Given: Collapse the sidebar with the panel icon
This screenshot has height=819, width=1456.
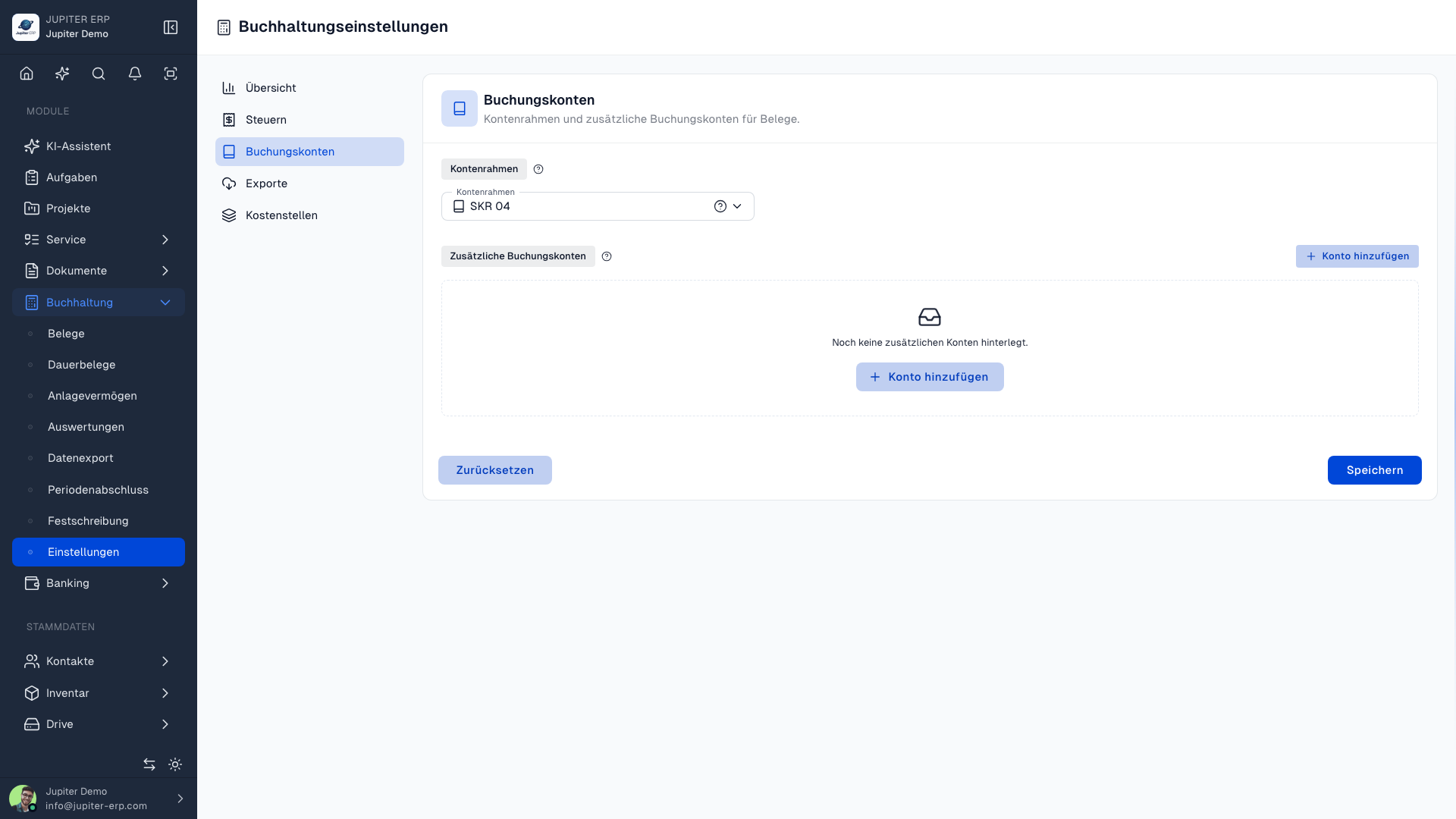Looking at the screenshot, I should pos(171,27).
